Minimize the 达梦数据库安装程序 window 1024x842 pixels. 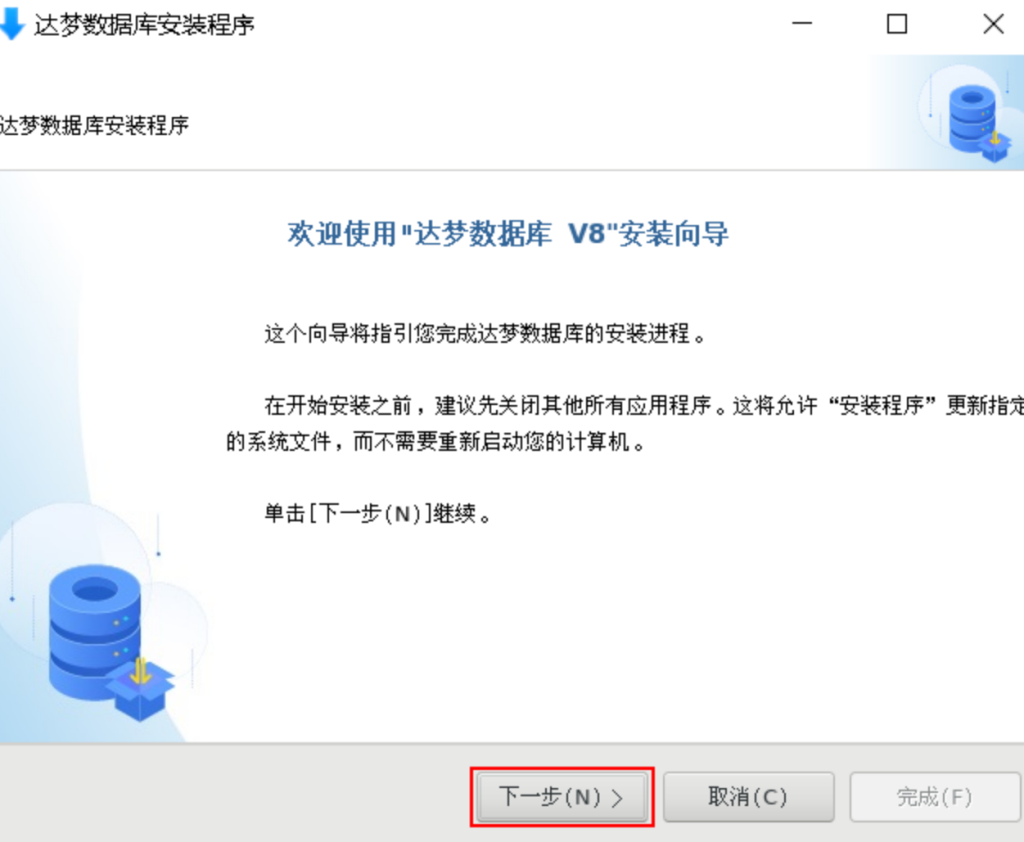pyautogui.click(x=802, y=24)
